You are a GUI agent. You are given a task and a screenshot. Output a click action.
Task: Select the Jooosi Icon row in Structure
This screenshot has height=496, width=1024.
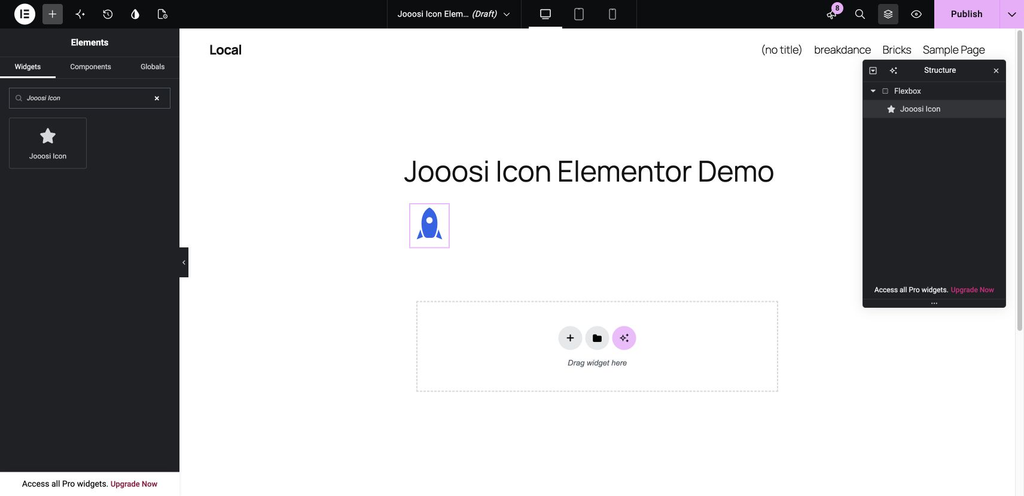coord(934,109)
